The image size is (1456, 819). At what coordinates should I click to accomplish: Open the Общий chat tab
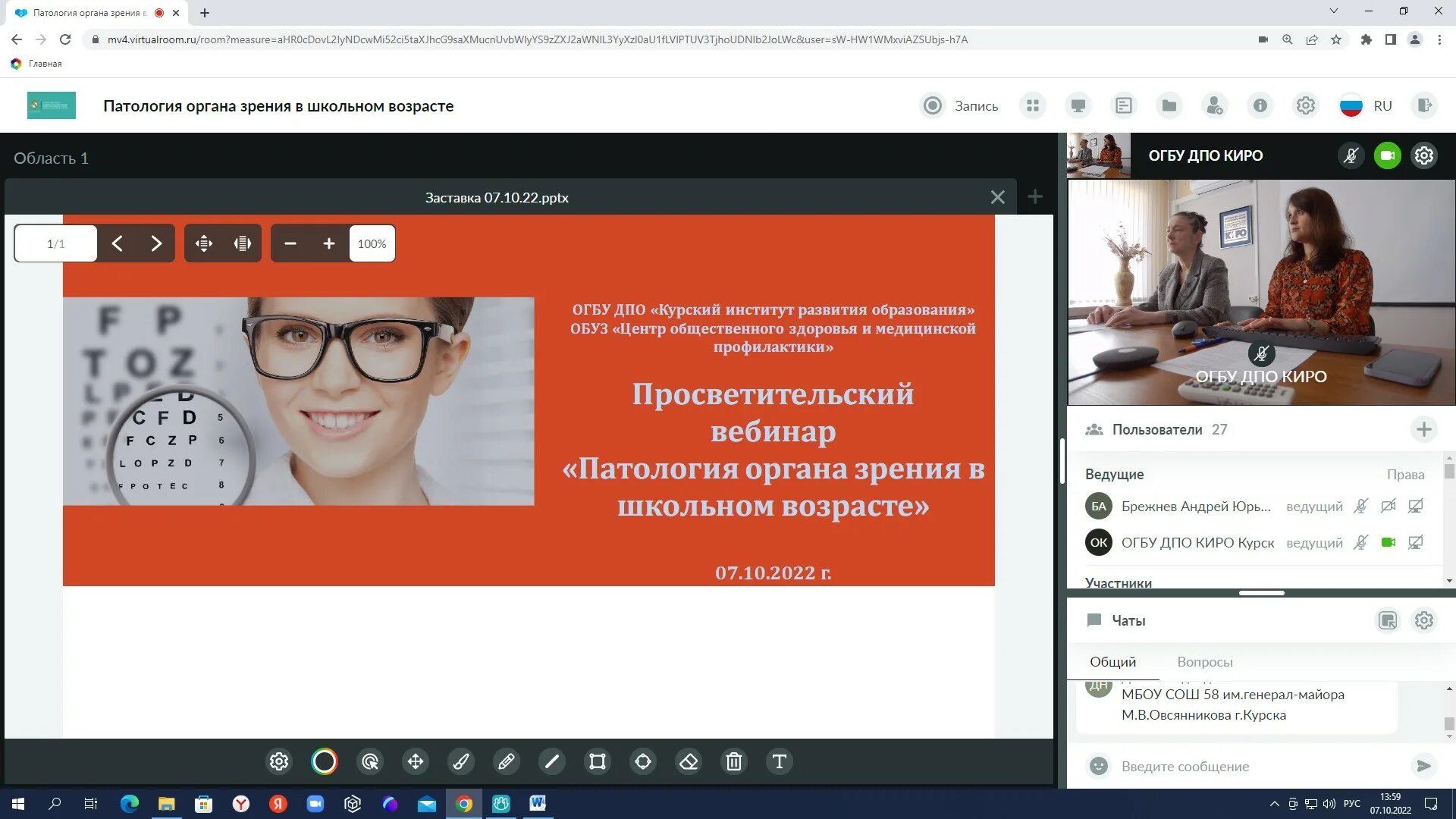1112,661
